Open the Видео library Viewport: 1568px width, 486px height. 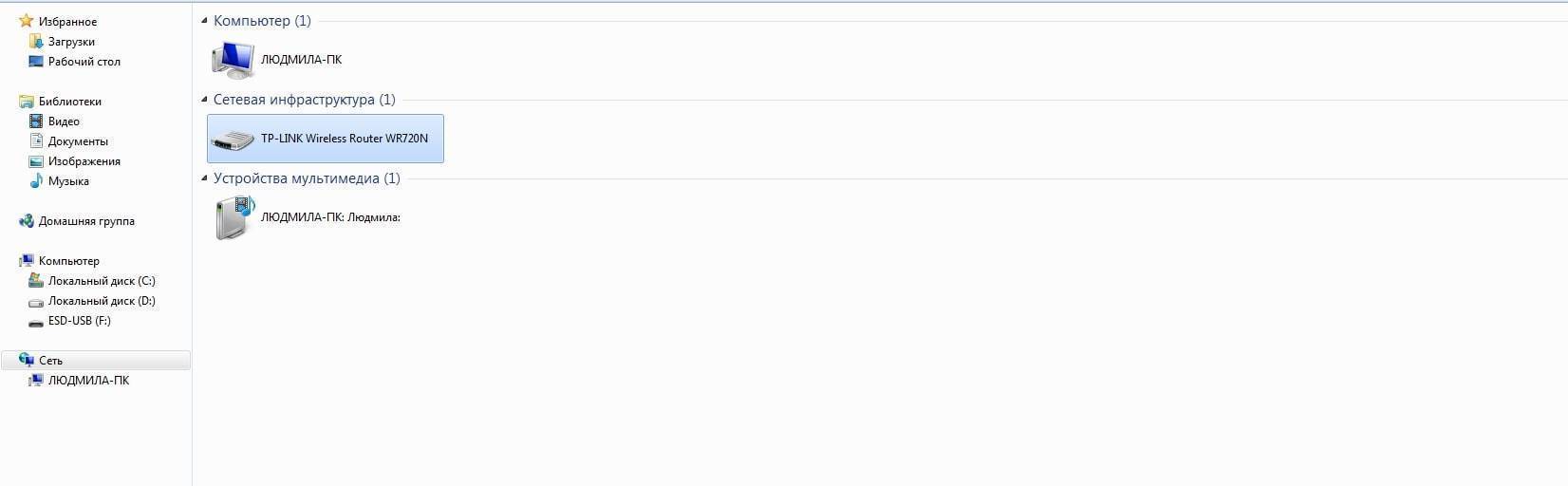[x=64, y=121]
